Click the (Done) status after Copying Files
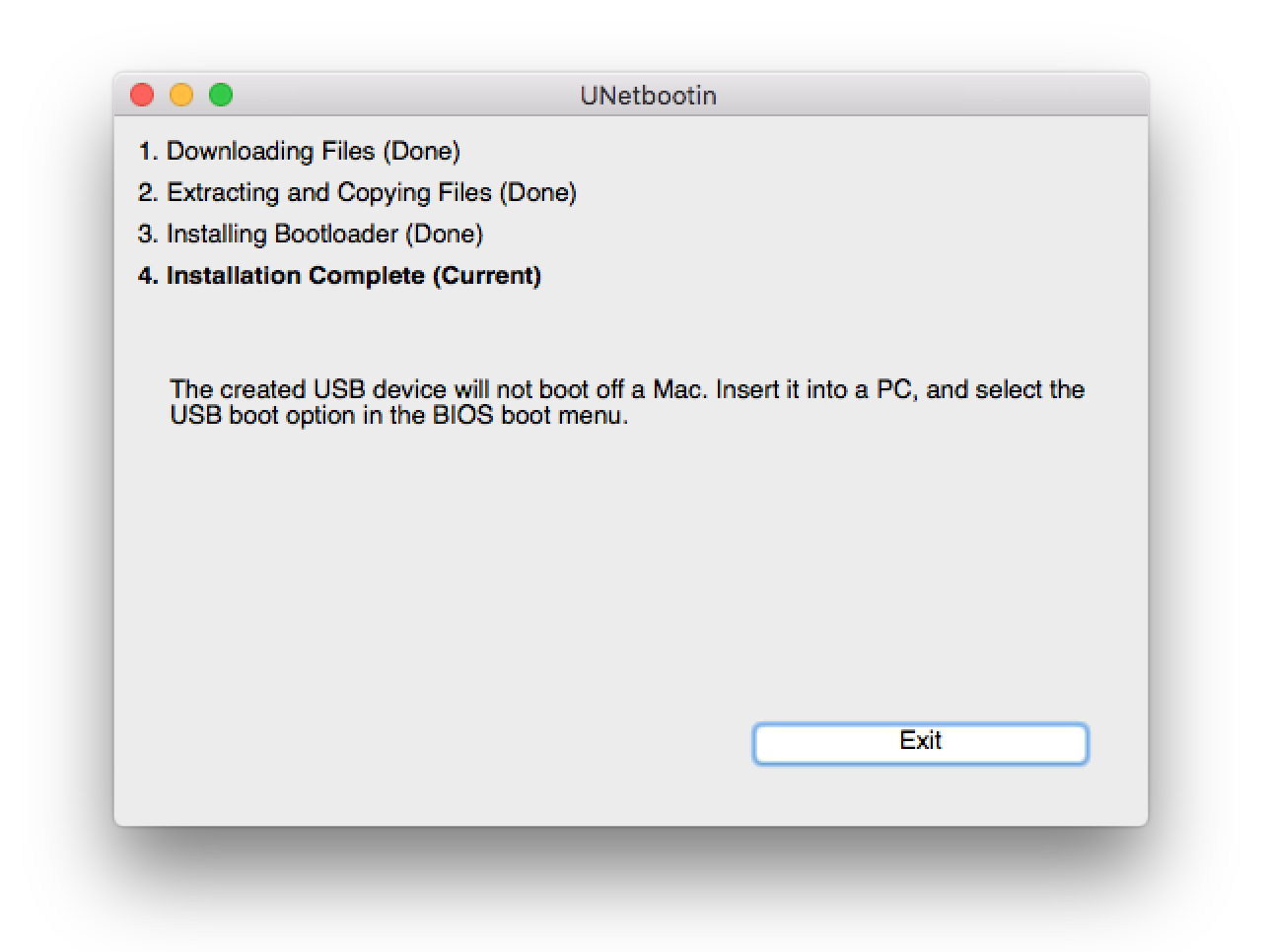This screenshot has height=952, width=1268. tap(538, 192)
